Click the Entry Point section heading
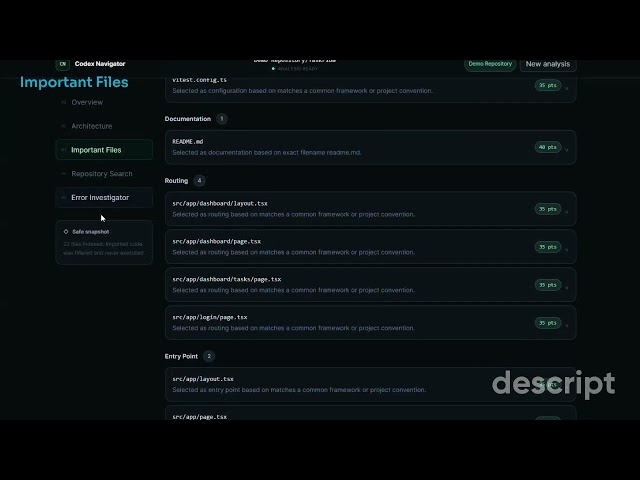Image resolution: width=640 pixels, height=480 pixels. (181, 356)
